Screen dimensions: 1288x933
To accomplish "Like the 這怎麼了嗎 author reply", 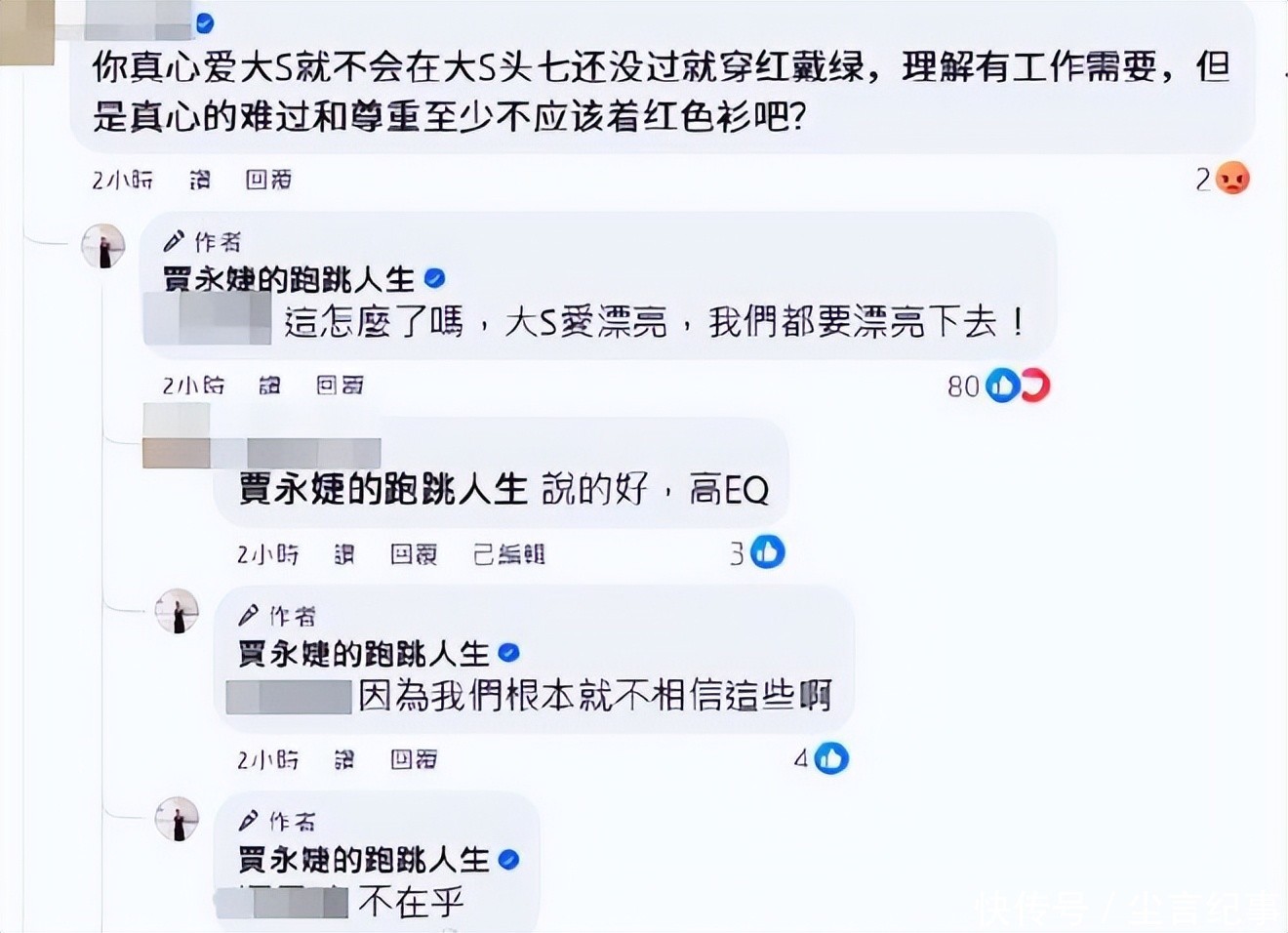I will pyautogui.click(x=270, y=385).
